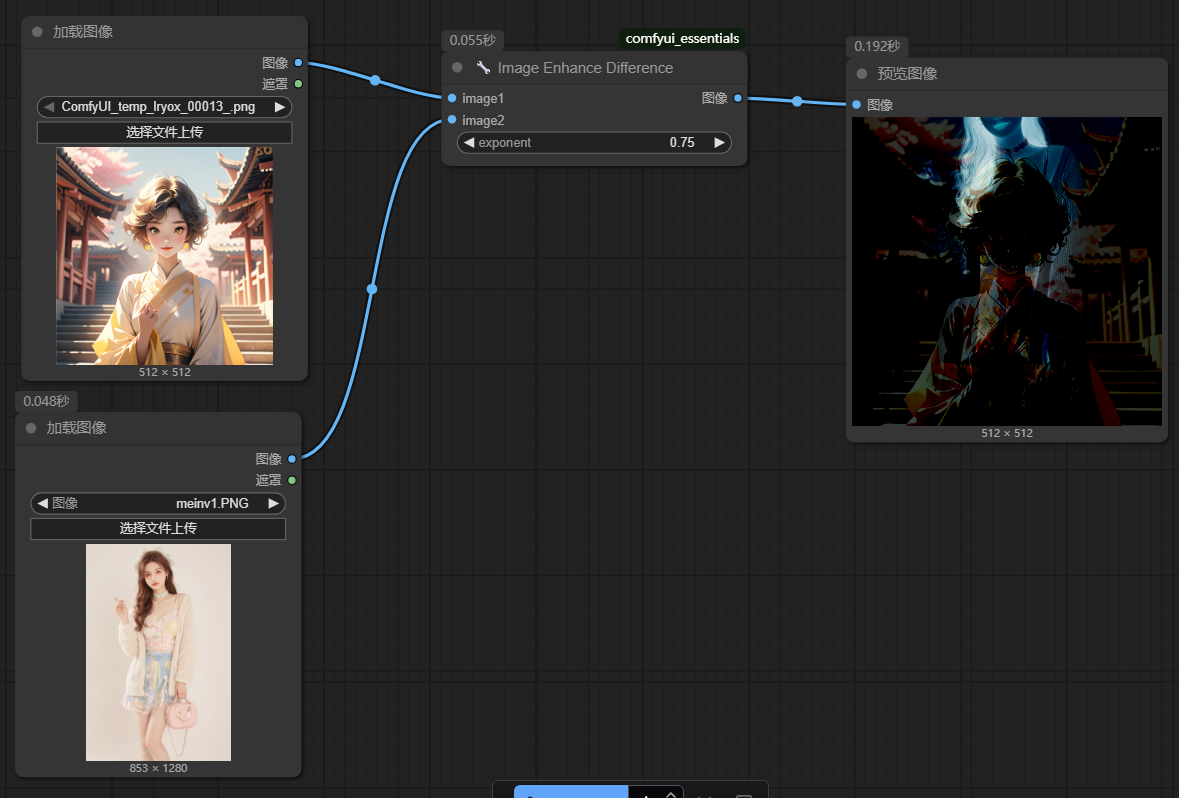Collapse the 预览图像 node using its title dot
The image size is (1179, 798).
(x=862, y=74)
